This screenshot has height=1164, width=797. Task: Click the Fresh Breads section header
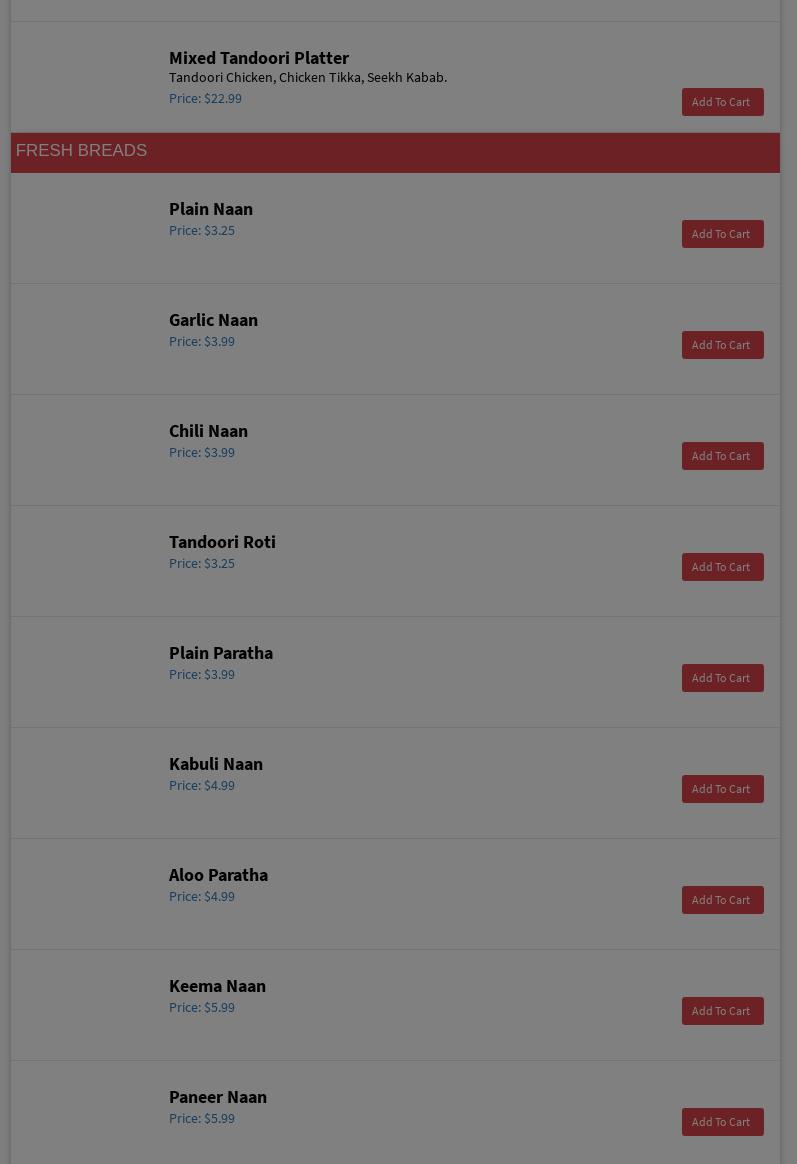[81, 151]
